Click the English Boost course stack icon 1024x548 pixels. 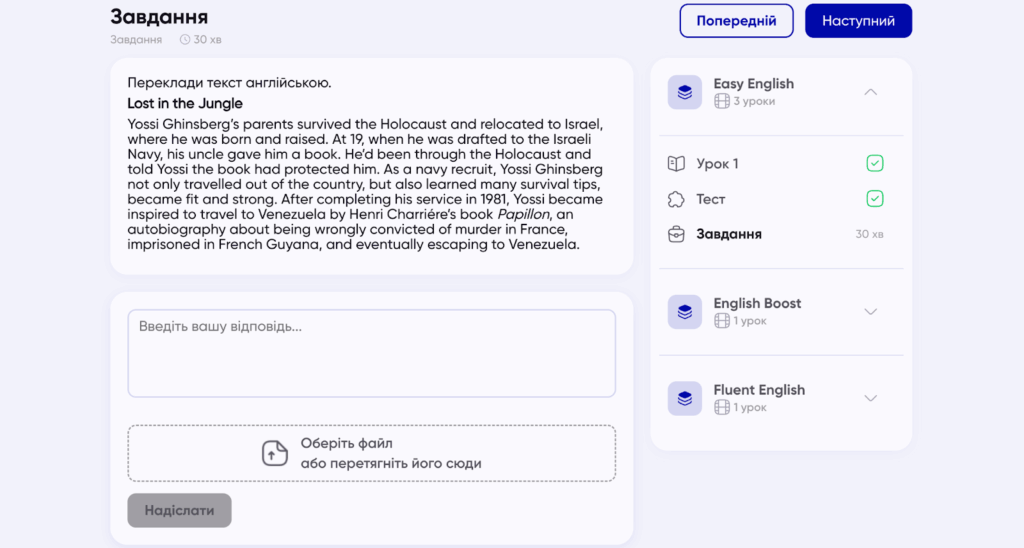coord(684,312)
